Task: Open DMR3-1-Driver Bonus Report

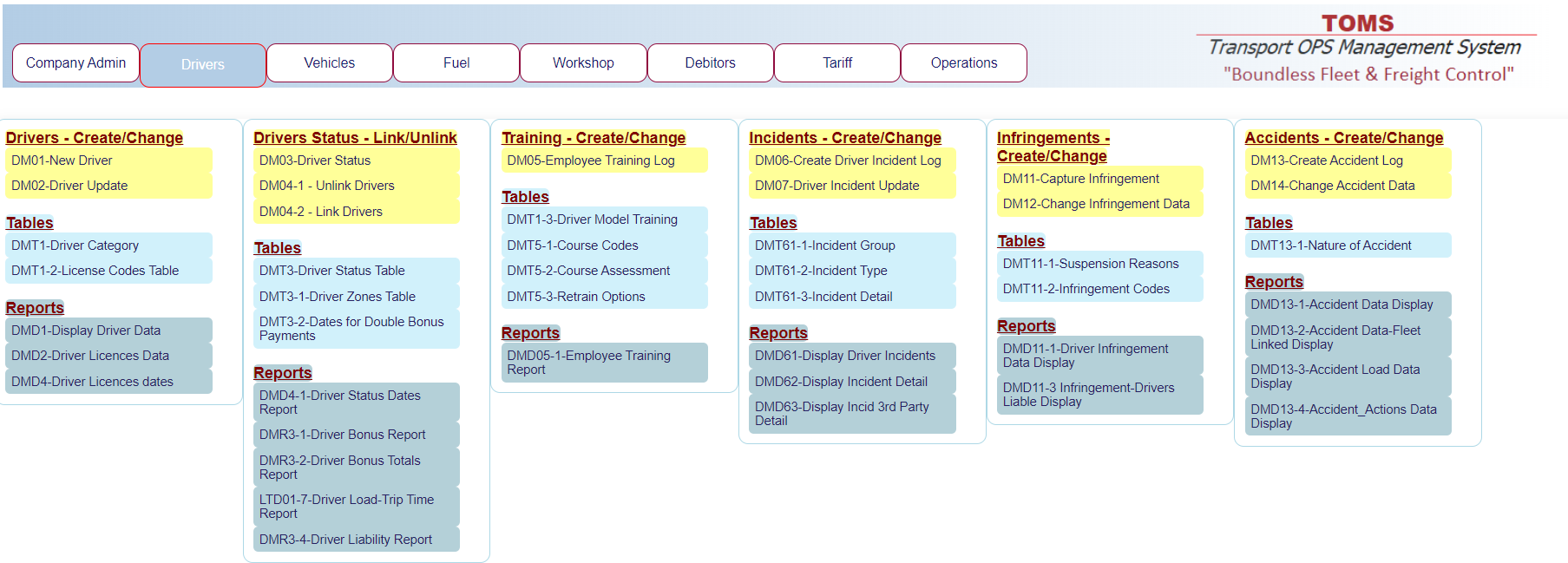Action: 342,435
